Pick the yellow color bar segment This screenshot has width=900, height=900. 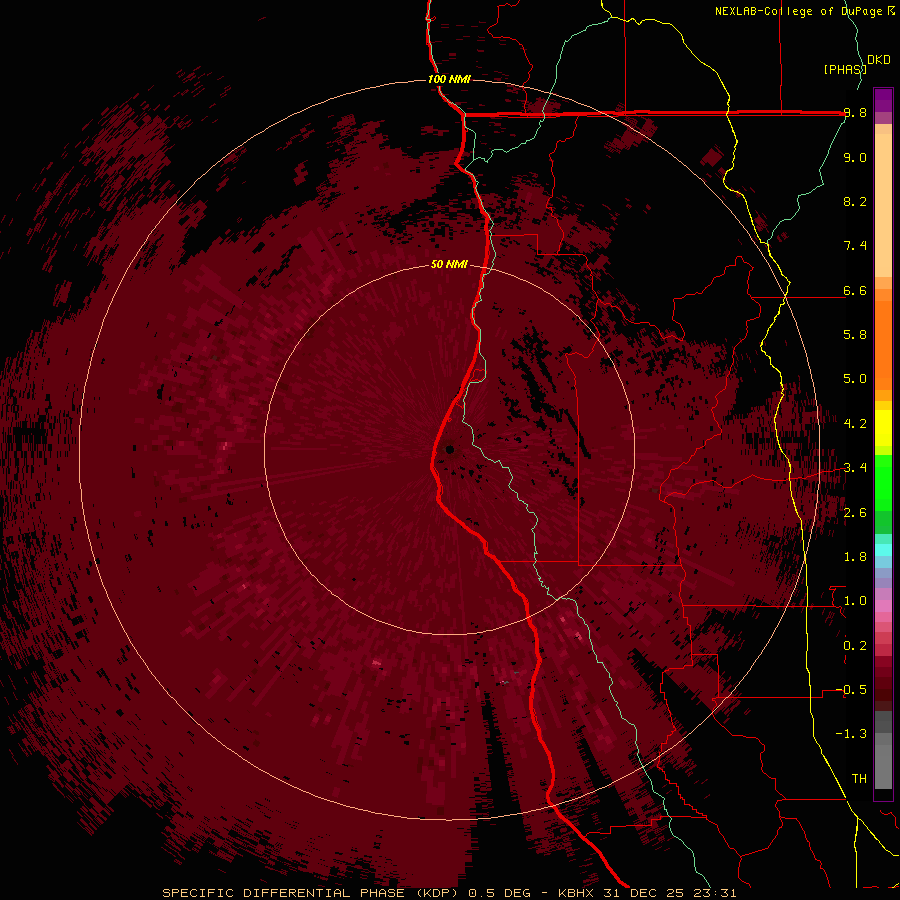883,428
